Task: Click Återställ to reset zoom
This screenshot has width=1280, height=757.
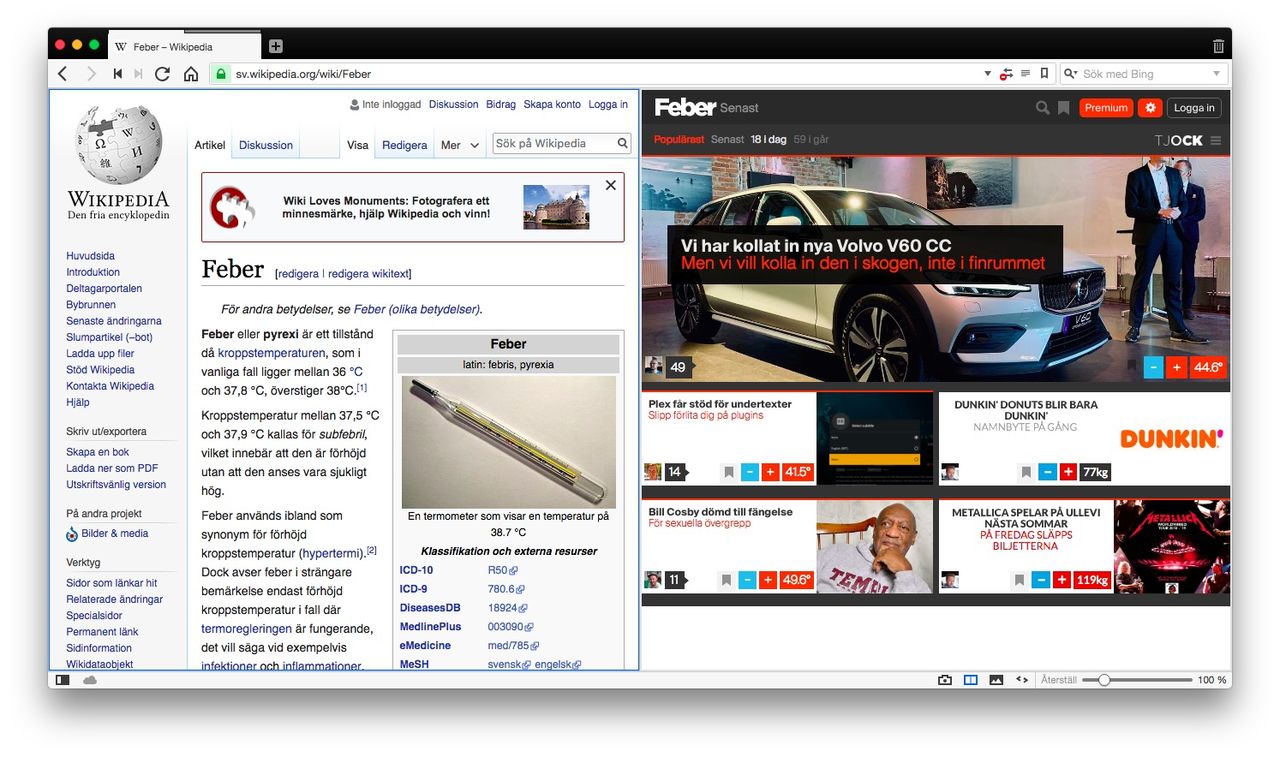Action: tap(1059, 680)
